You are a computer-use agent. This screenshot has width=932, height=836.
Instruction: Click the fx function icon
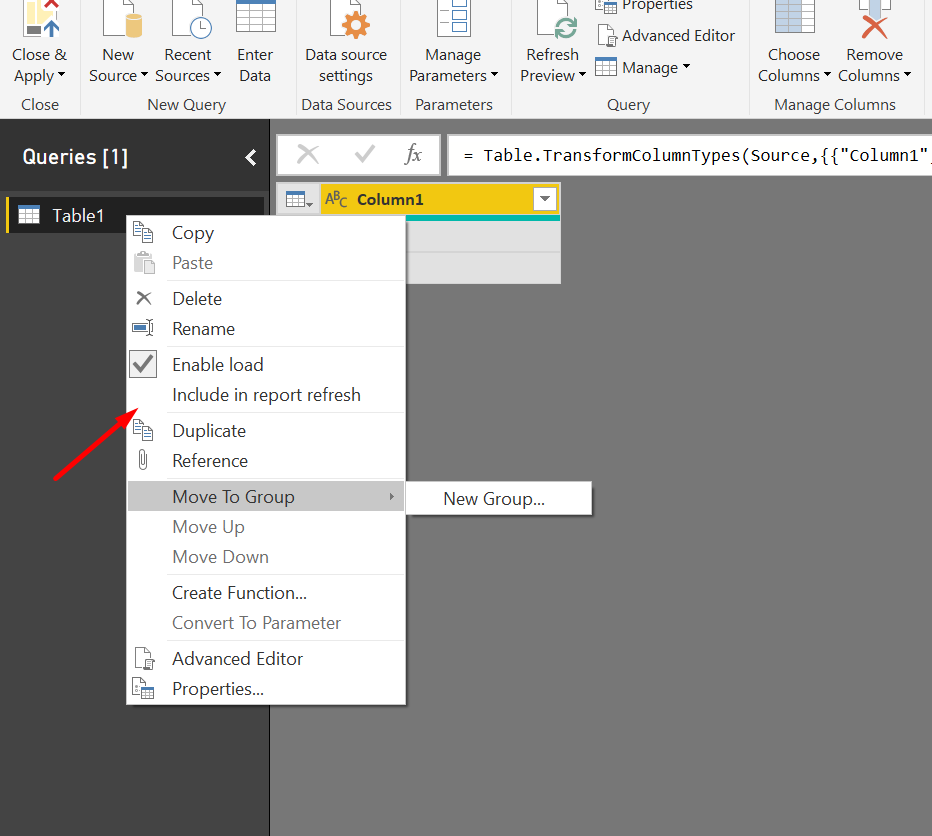pos(413,155)
